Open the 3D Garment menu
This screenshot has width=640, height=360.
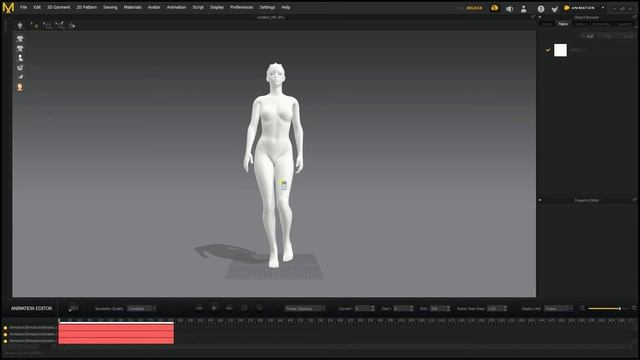[58, 7]
